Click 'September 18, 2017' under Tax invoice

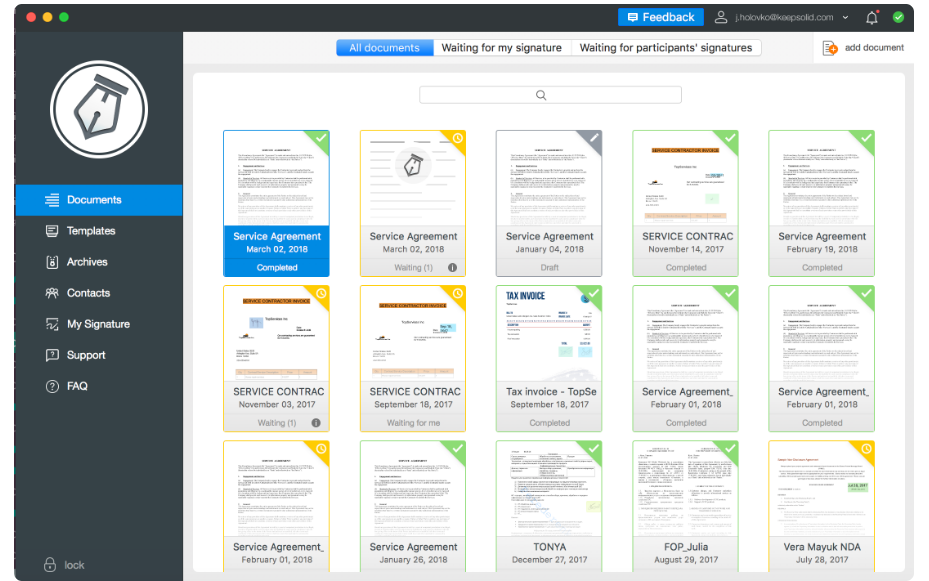coord(550,405)
